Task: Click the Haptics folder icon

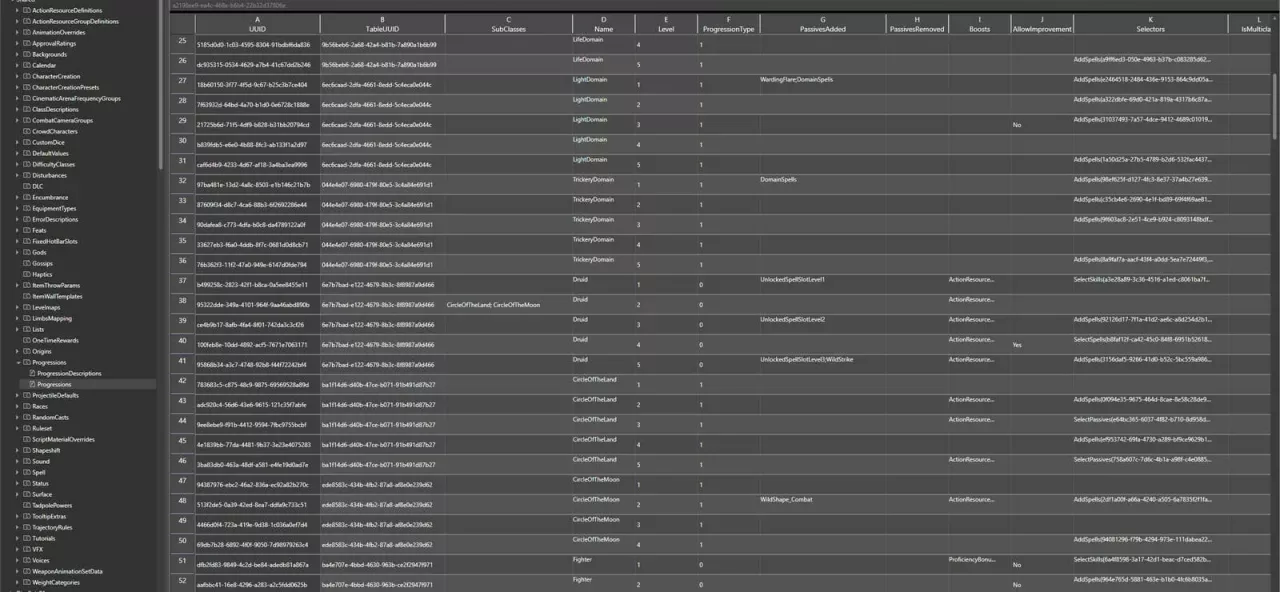Action: click(27, 274)
